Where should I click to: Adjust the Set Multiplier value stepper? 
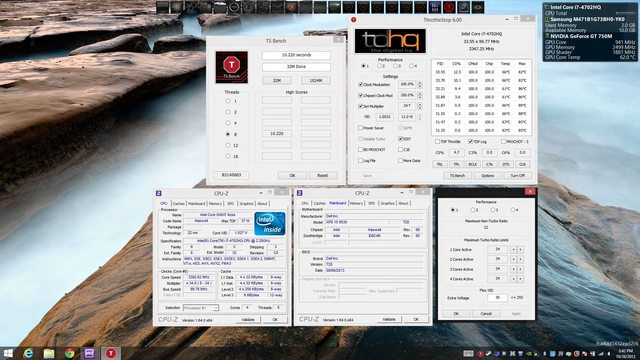click(x=420, y=106)
